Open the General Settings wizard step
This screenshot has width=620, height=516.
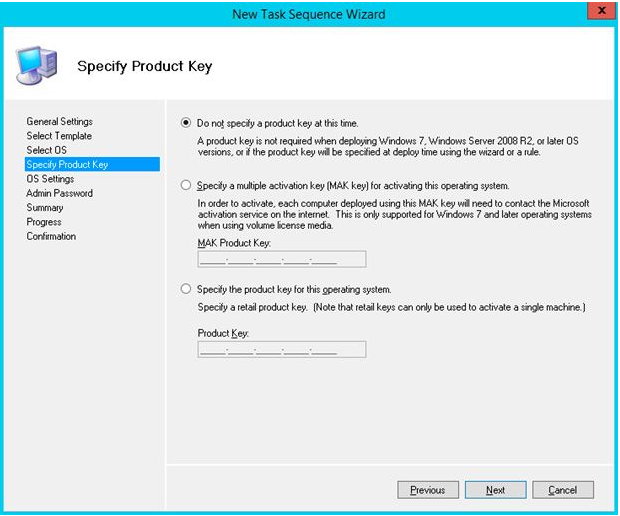click(x=59, y=121)
